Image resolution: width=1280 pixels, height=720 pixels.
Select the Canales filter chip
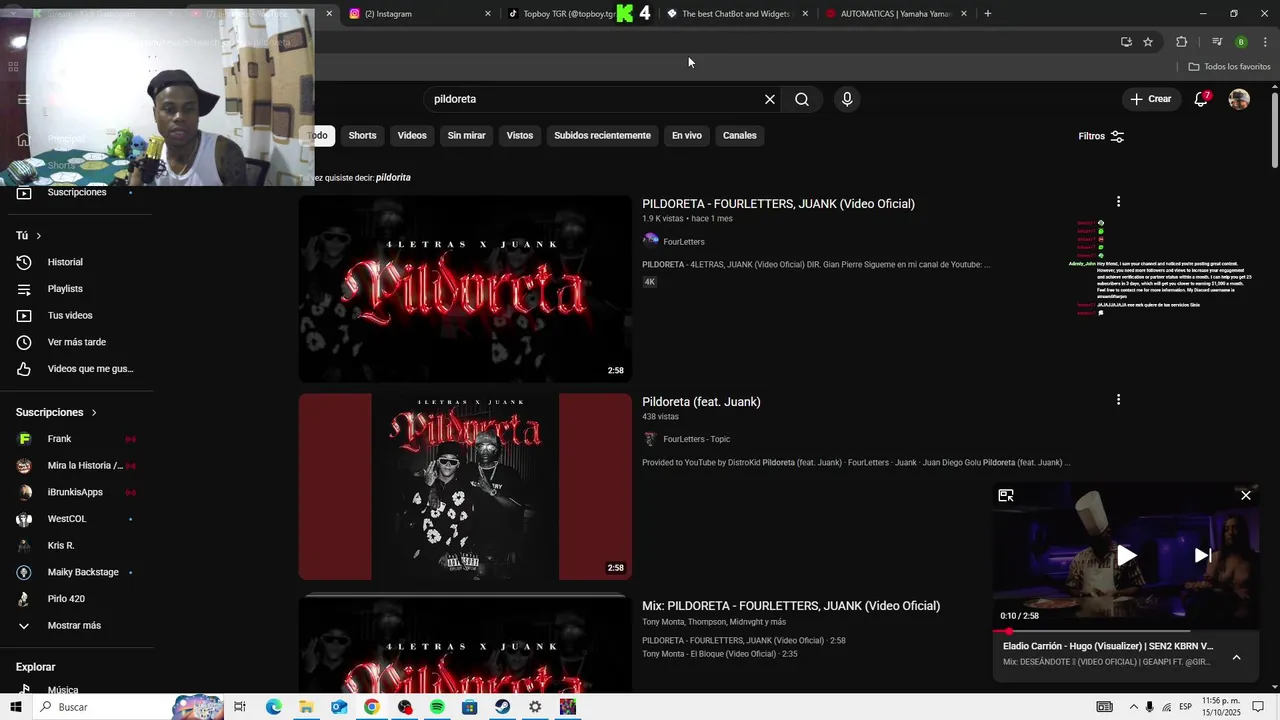click(x=740, y=136)
